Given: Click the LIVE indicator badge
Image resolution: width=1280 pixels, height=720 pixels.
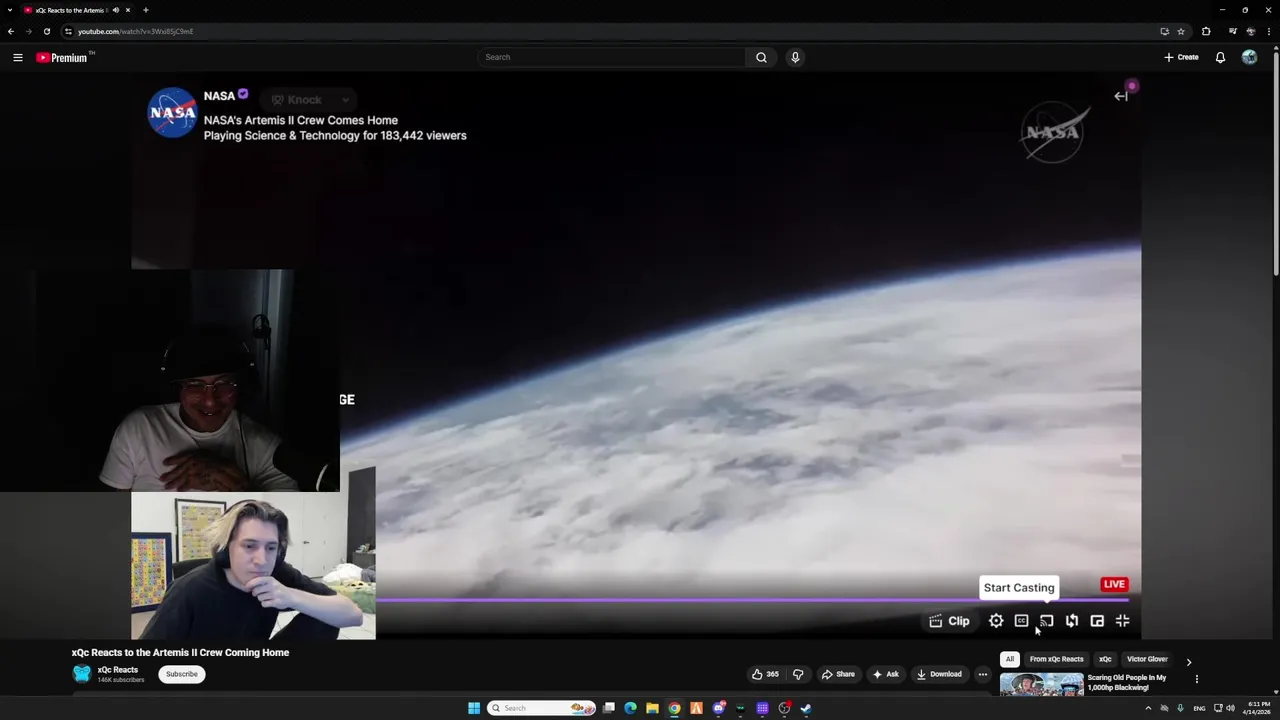Looking at the screenshot, I should click(1114, 584).
